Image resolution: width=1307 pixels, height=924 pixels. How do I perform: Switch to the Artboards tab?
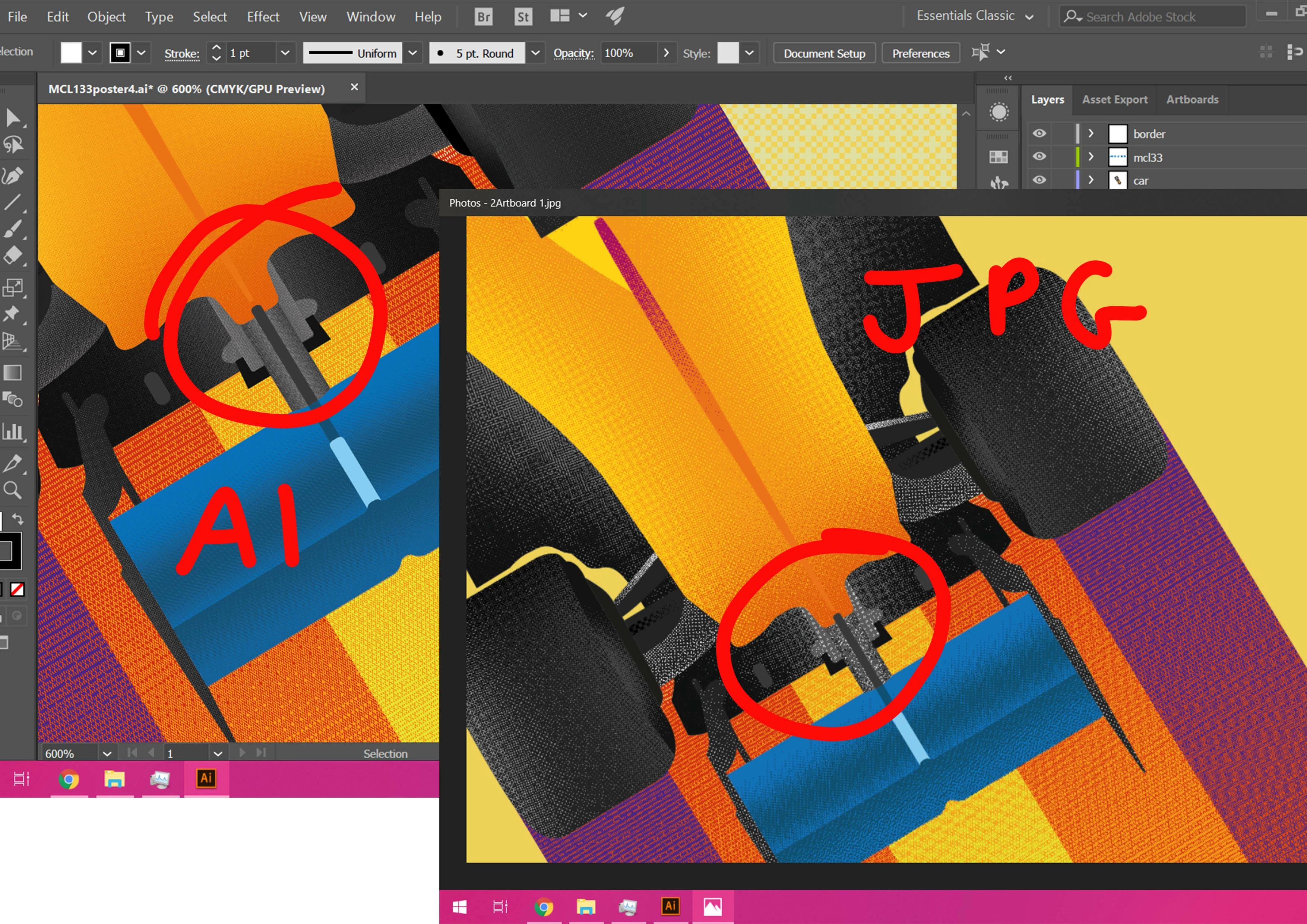[1192, 99]
